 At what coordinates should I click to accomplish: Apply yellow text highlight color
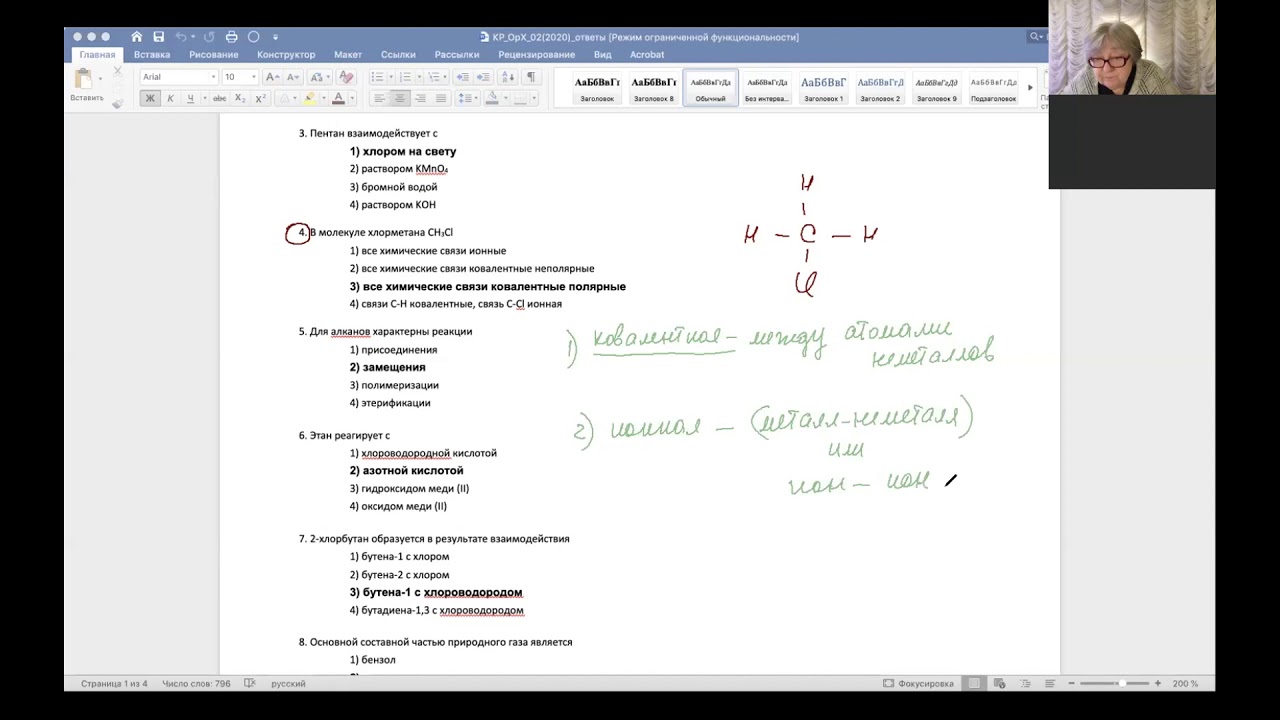tap(310, 98)
